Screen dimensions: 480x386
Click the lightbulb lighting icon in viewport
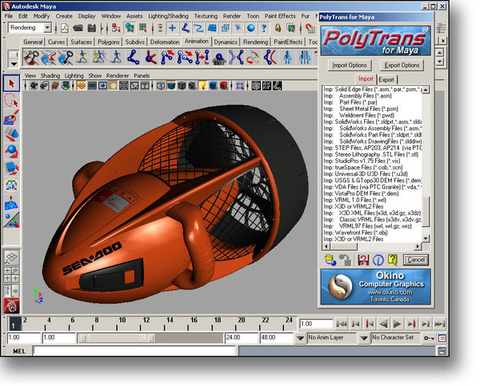pyautogui.click(x=203, y=86)
